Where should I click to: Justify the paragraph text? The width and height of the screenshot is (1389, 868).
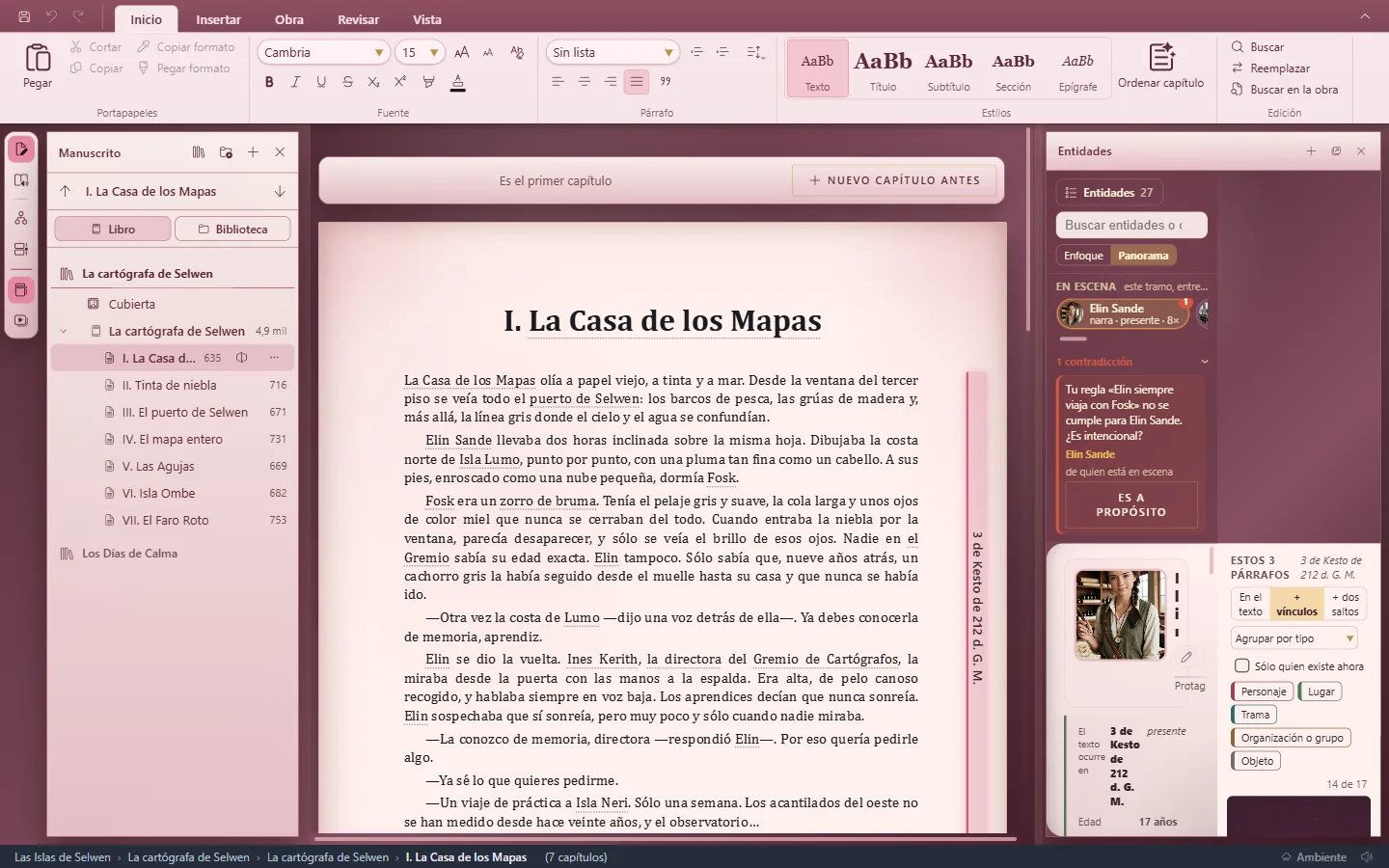click(x=637, y=82)
